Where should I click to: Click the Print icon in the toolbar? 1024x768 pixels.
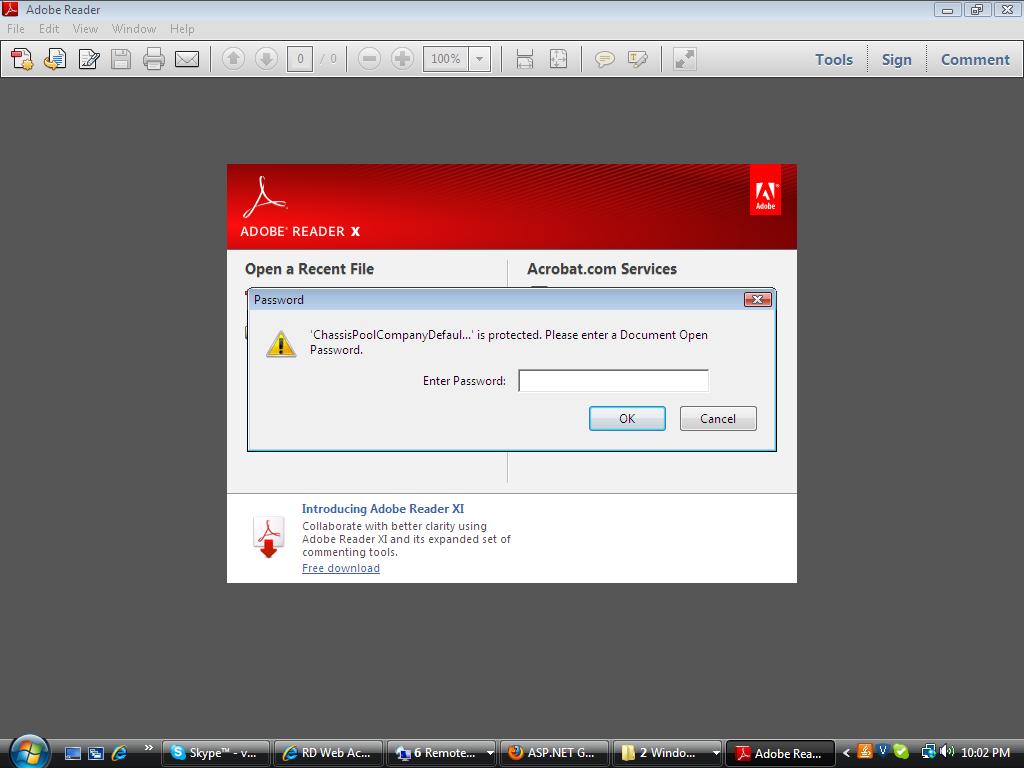click(x=153, y=59)
